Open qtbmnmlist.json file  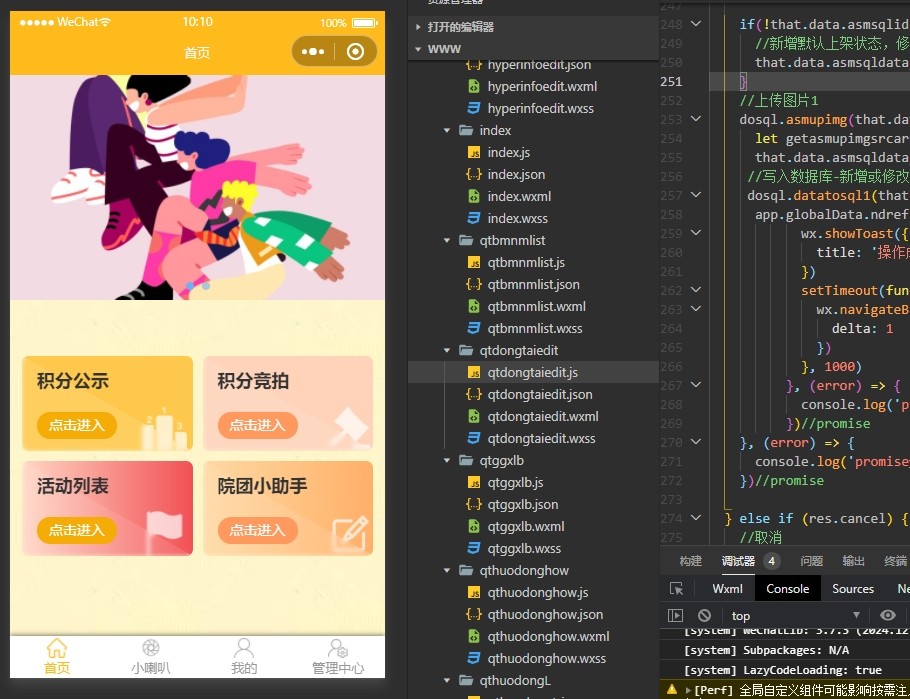534,284
